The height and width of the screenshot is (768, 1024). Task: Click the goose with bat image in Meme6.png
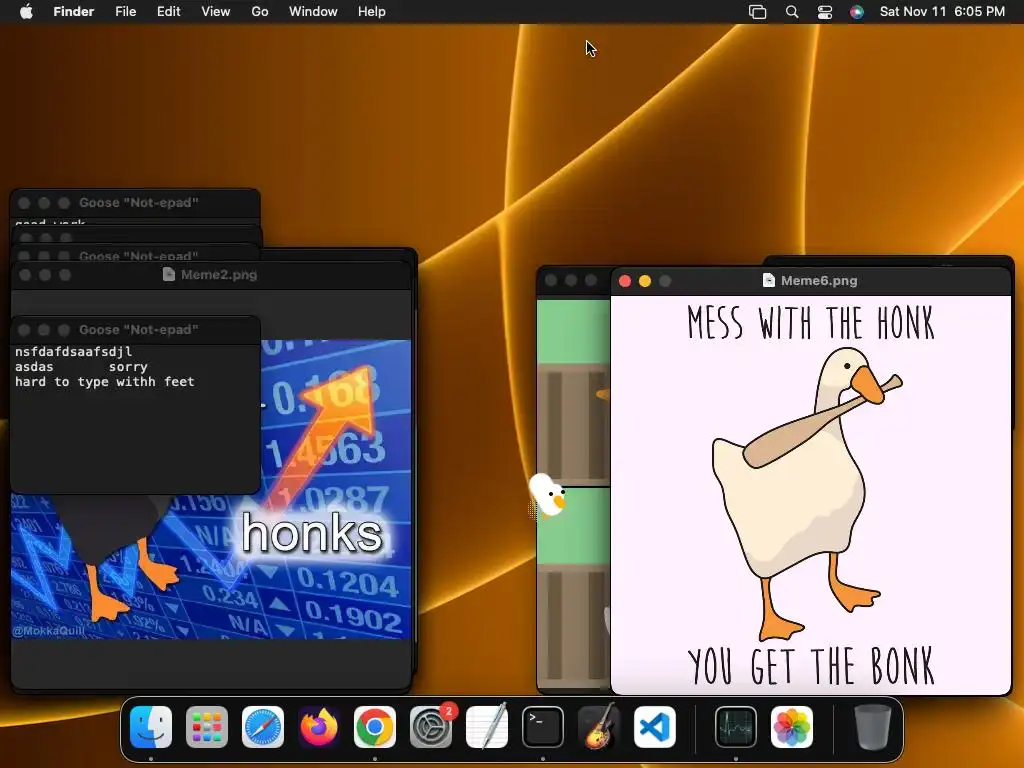(808, 493)
